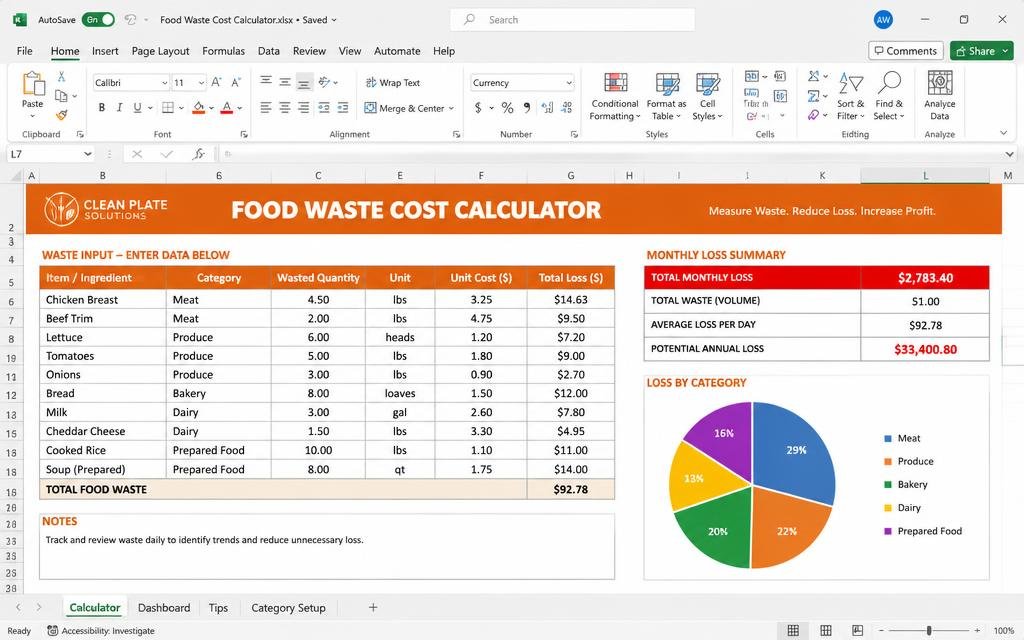Click the Paste clipboard icon
The image size is (1024, 640).
pyautogui.click(x=33, y=85)
